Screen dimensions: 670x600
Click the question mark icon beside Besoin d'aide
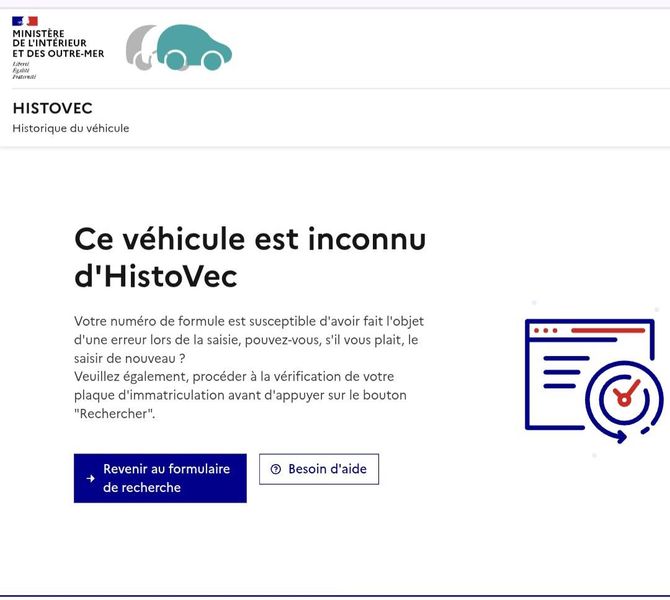tap(276, 469)
